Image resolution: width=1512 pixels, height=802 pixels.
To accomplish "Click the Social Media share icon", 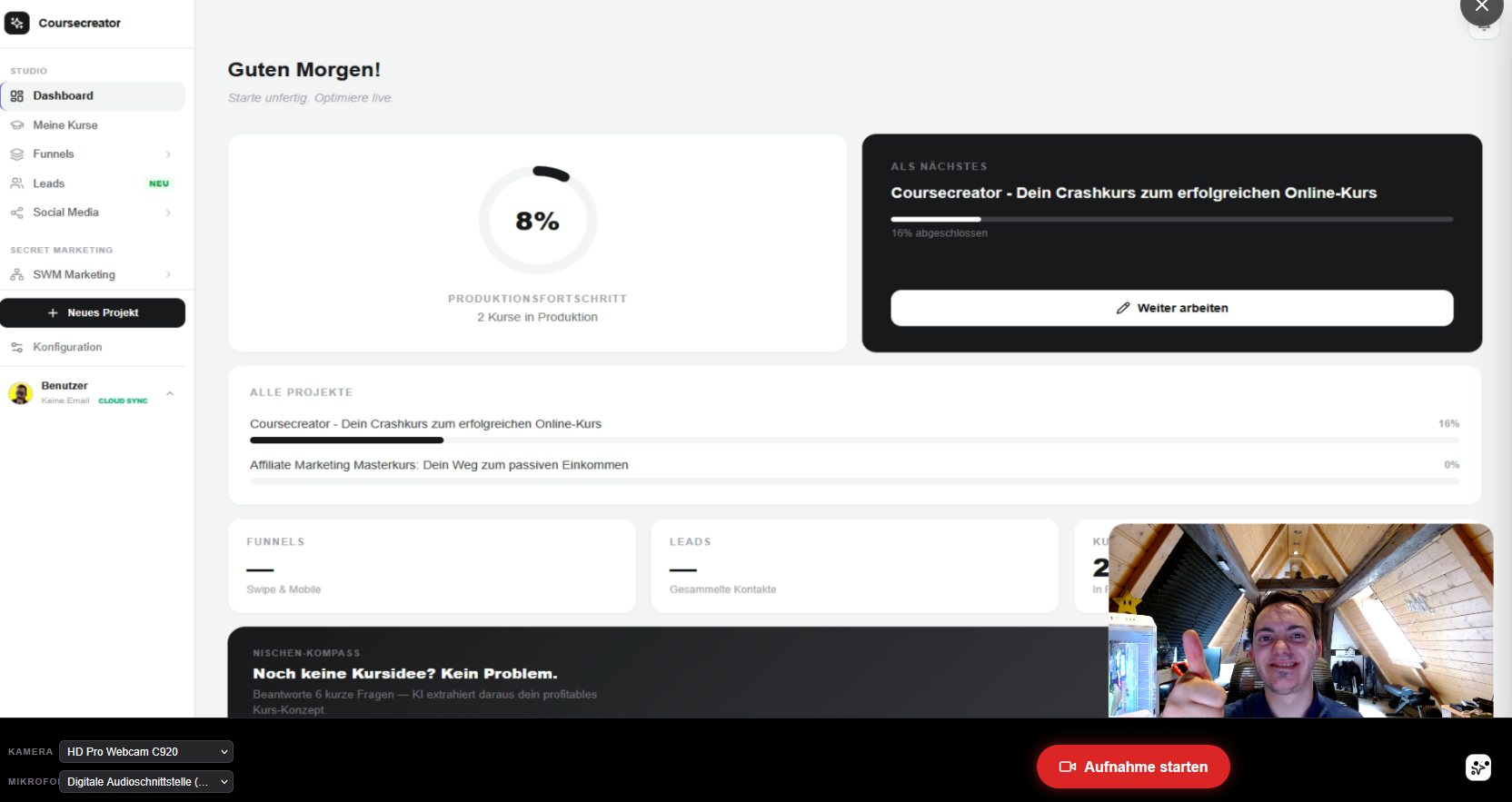I will pos(16,213).
